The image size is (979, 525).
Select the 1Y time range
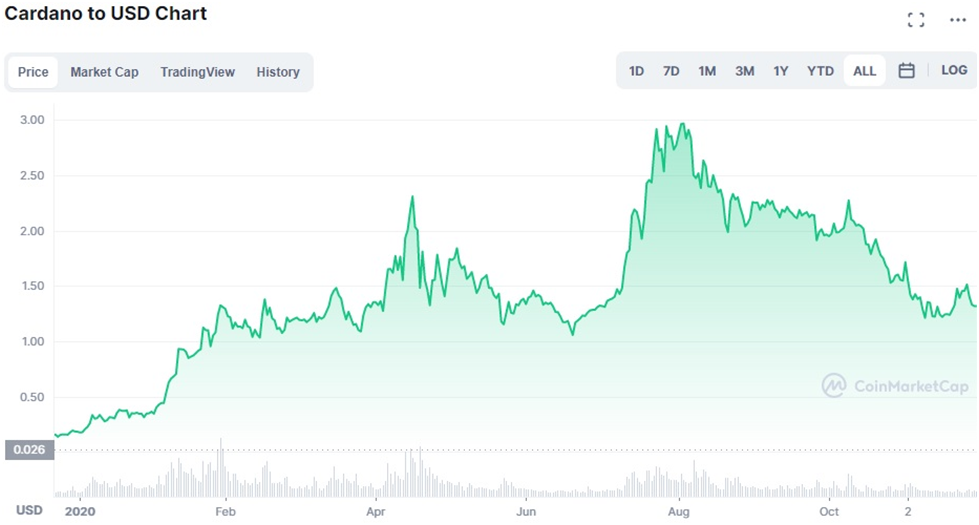click(780, 71)
